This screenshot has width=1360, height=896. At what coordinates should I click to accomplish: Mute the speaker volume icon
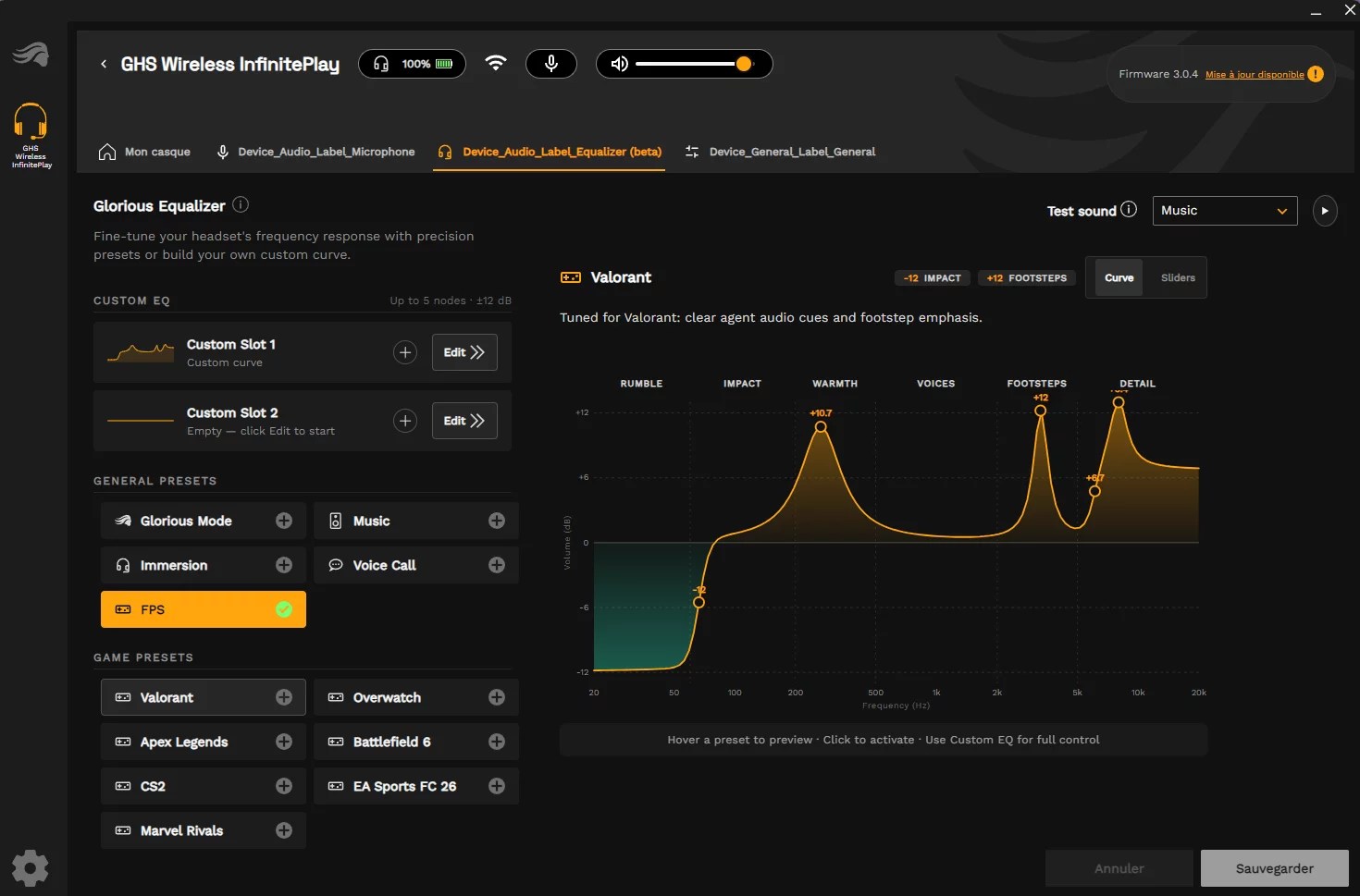(x=620, y=64)
